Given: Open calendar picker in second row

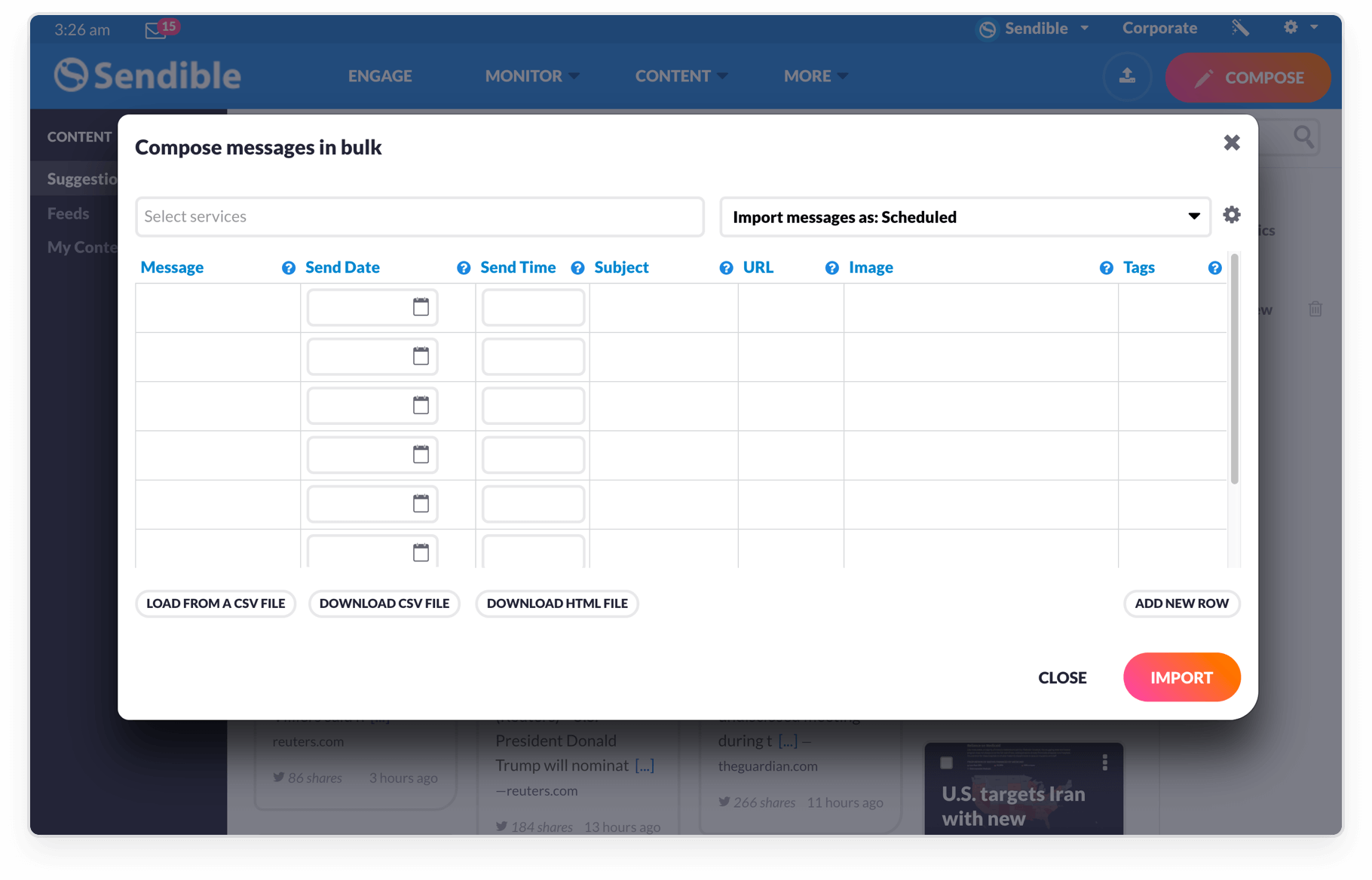Looking at the screenshot, I should point(421,356).
